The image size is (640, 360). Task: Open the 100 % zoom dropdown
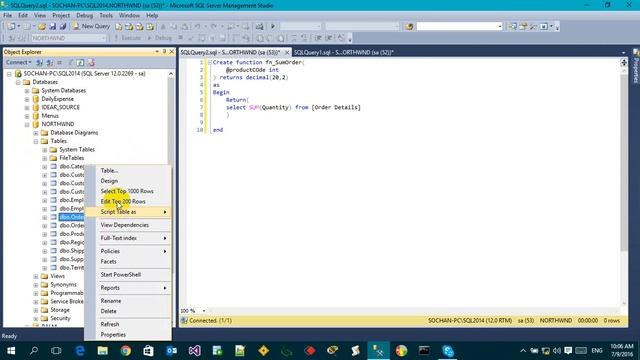click(204, 311)
